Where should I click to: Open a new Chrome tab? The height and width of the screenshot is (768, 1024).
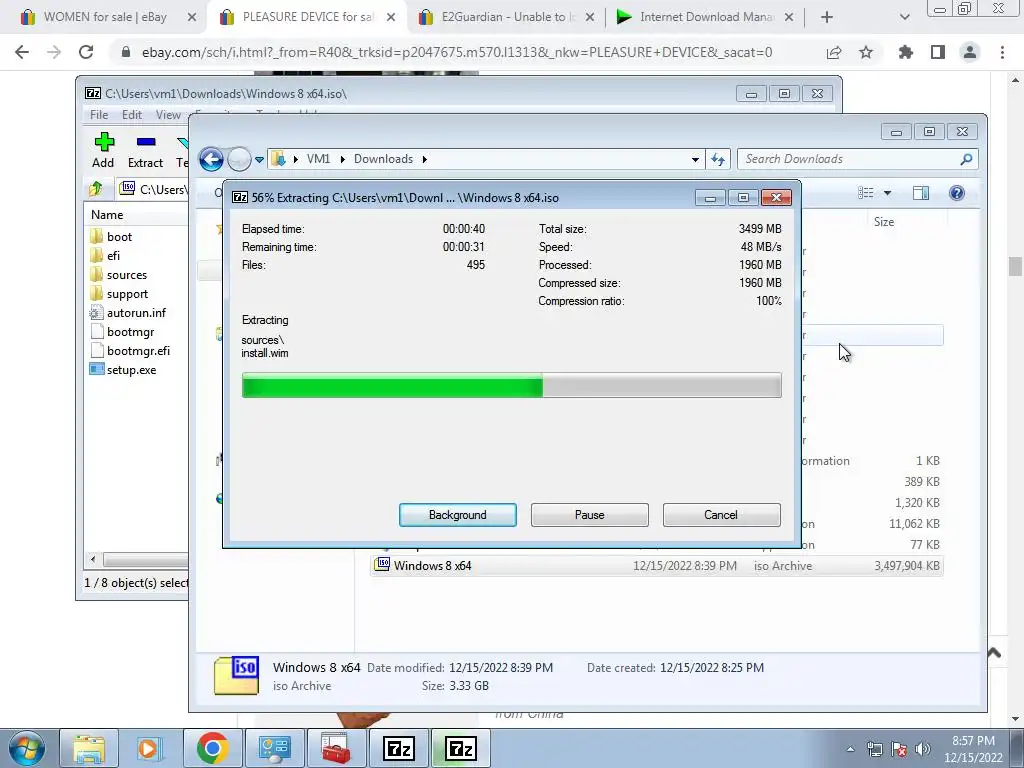point(827,18)
